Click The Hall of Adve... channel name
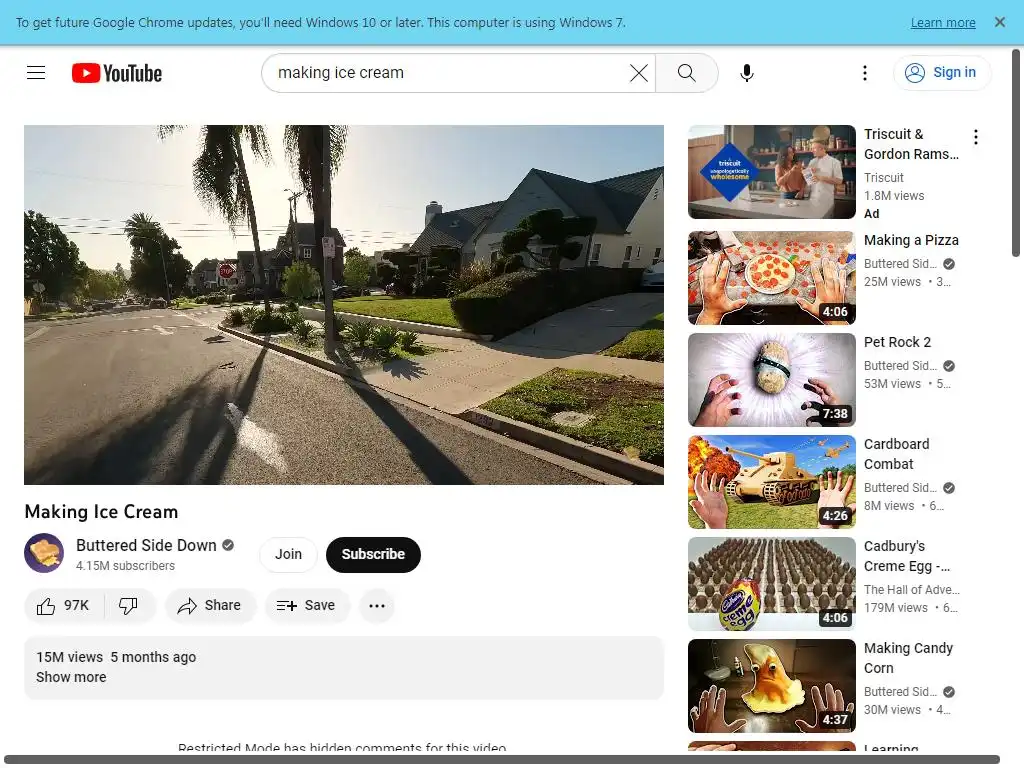The image size is (1024, 768). pos(912,590)
